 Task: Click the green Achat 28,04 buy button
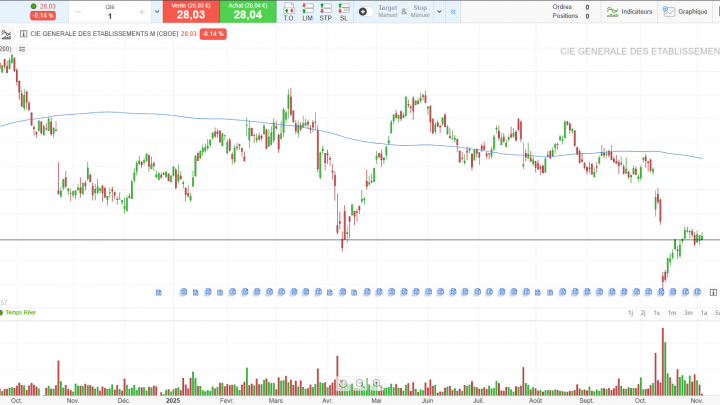point(248,12)
